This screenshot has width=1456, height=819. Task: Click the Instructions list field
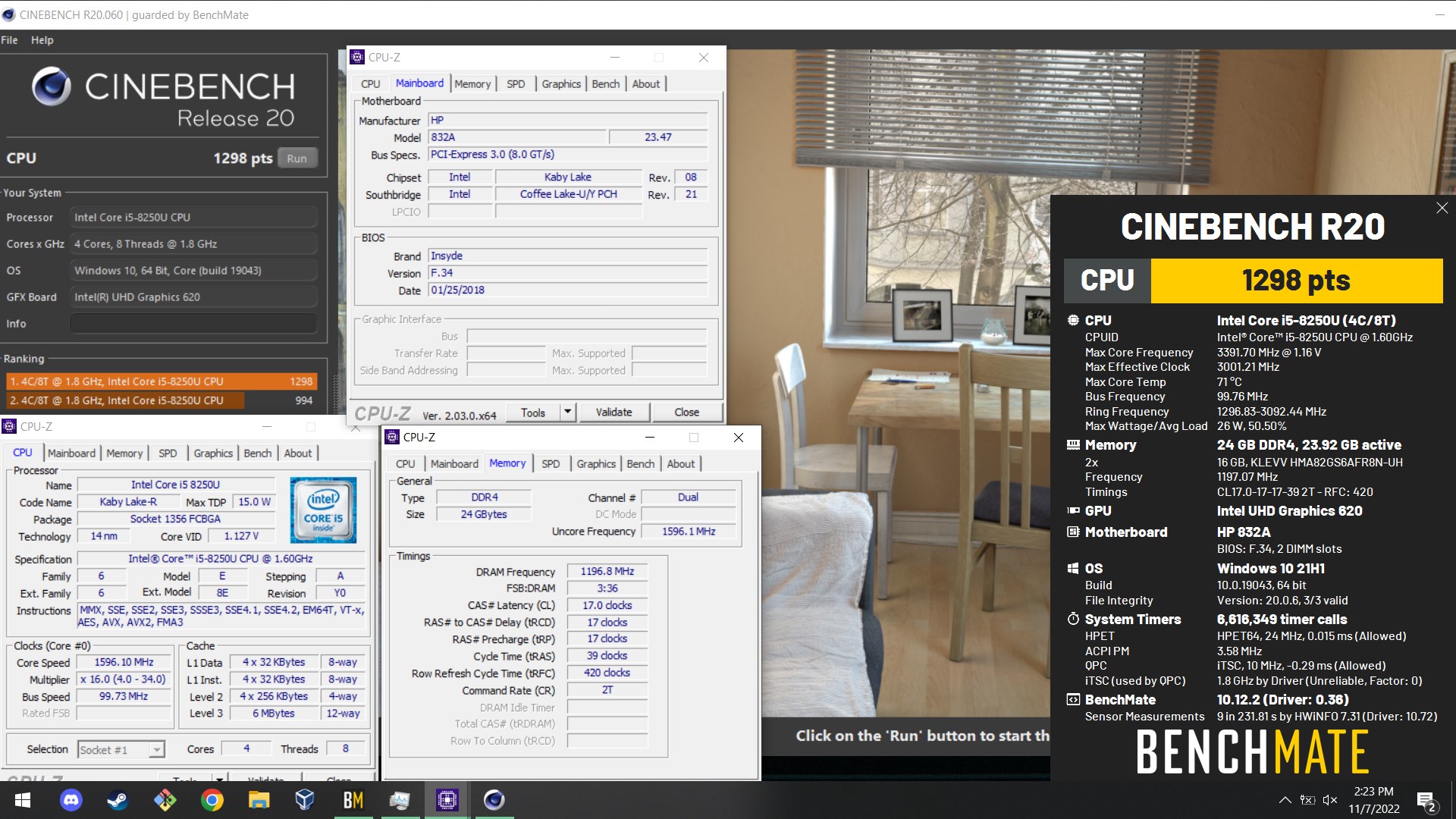pyautogui.click(x=221, y=617)
